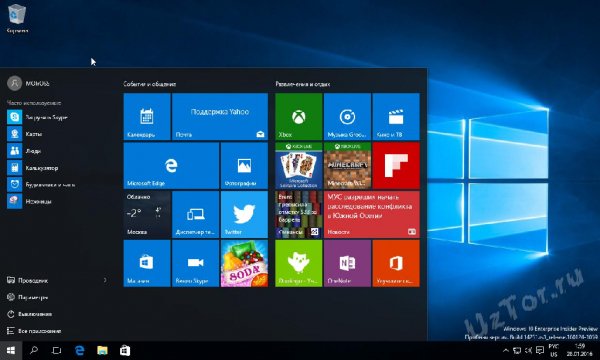Show hidden system tray icons
The image size is (600, 360).
tap(505, 350)
